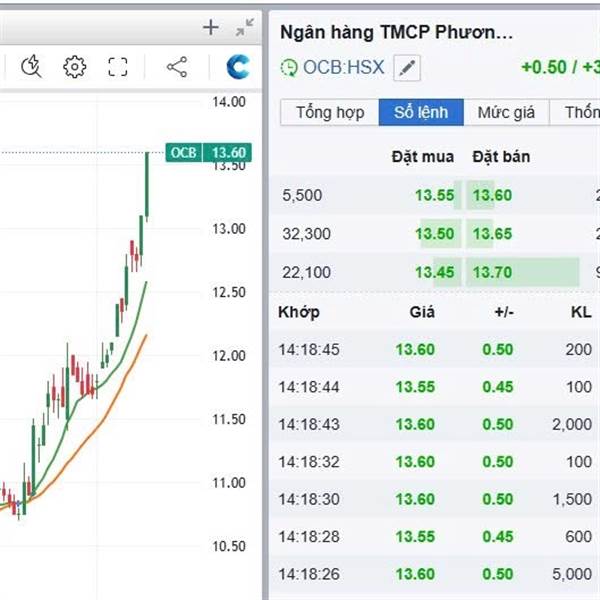The width and height of the screenshot is (600, 600).
Task: Click the pencil edit icon beside OCB:HSX
Action: click(x=407, y=68)
